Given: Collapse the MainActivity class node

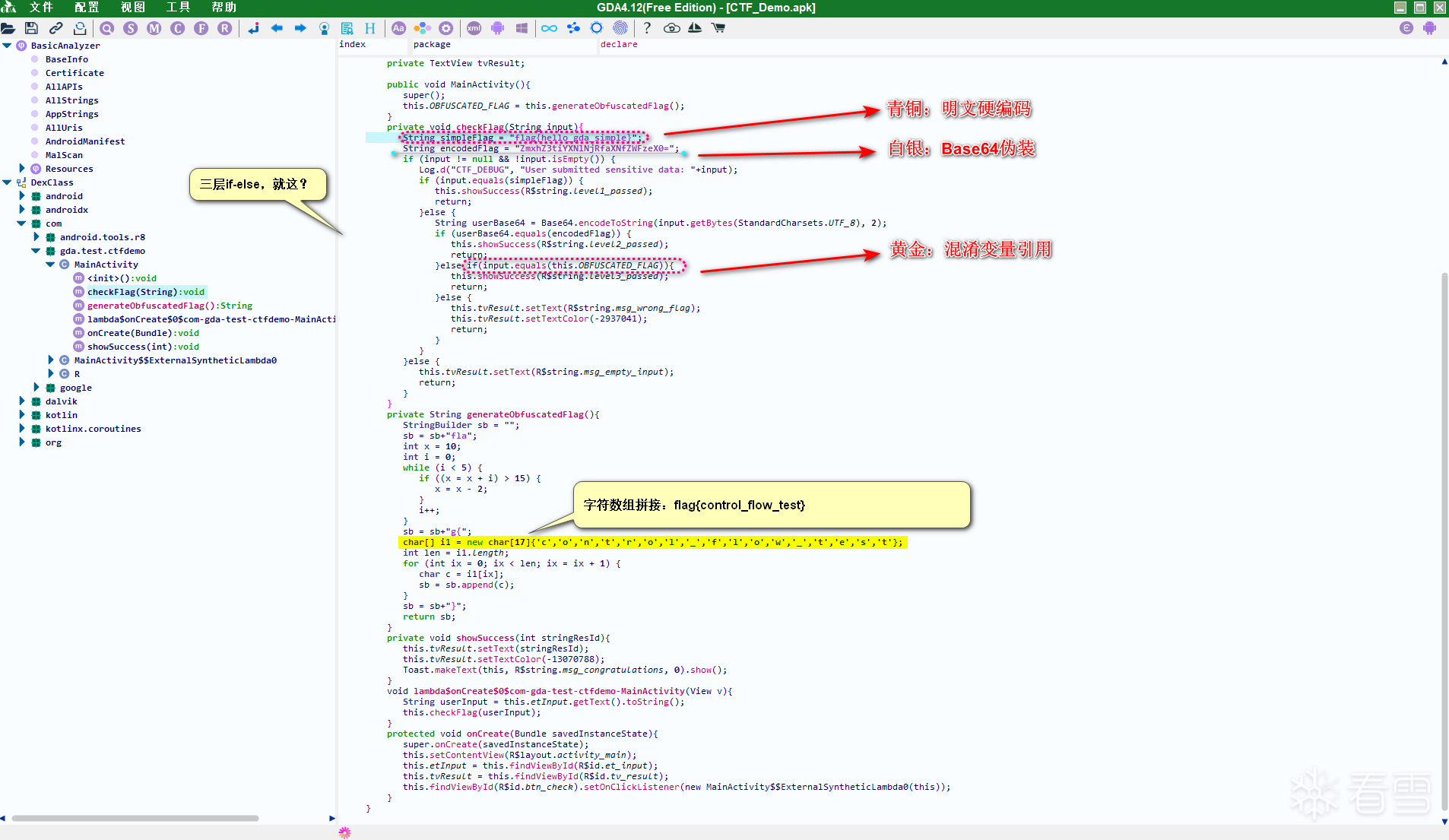Looking at the screenshot, I should [x=50, y=265].
